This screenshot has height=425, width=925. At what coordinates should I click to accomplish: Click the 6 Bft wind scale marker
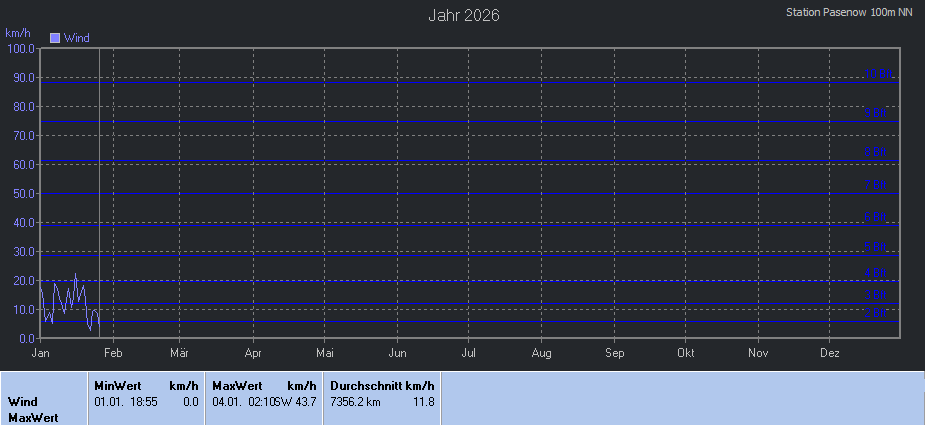[x=877, y=216]
